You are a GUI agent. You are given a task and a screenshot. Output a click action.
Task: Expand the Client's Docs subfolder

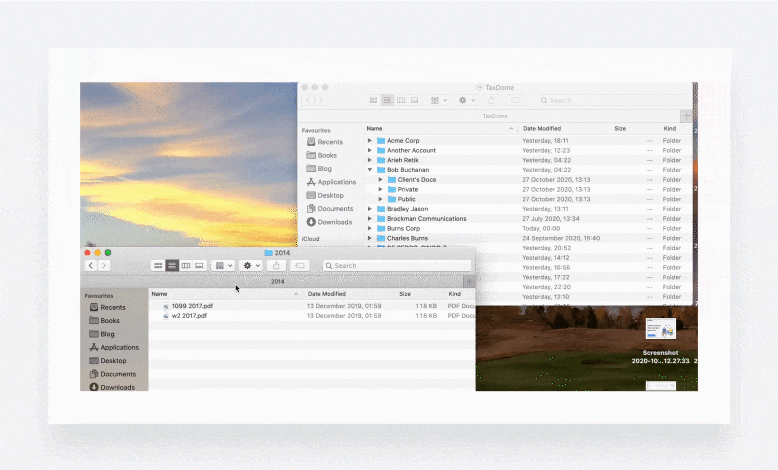[381, 180]
